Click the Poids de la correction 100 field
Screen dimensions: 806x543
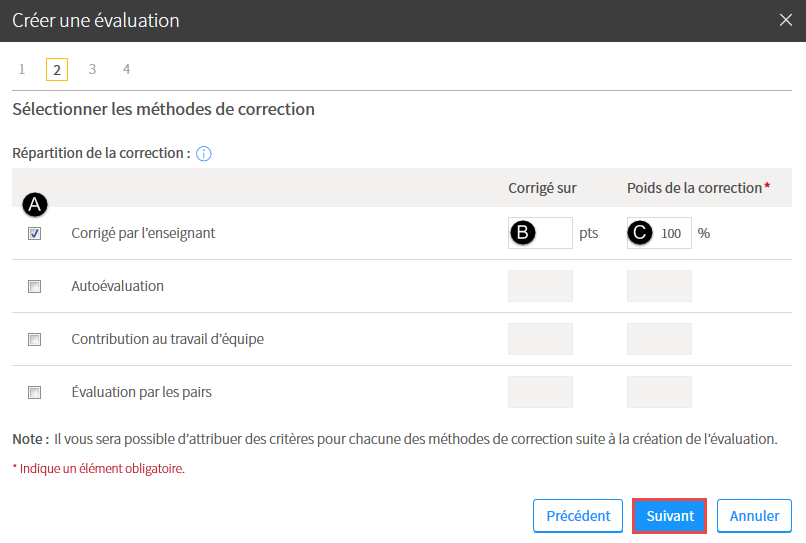coord(659,233)
